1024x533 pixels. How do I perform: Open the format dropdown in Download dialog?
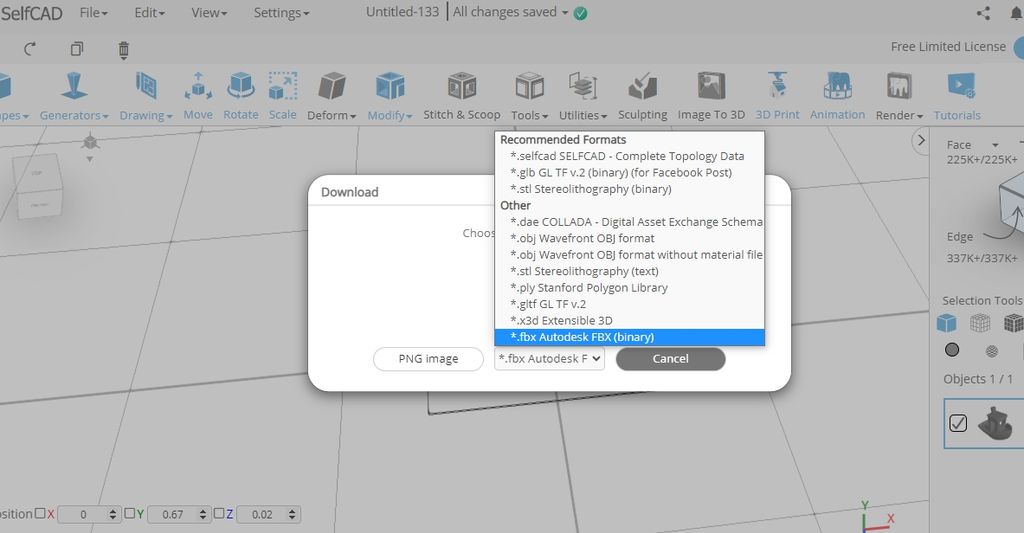tap(549, 359)
